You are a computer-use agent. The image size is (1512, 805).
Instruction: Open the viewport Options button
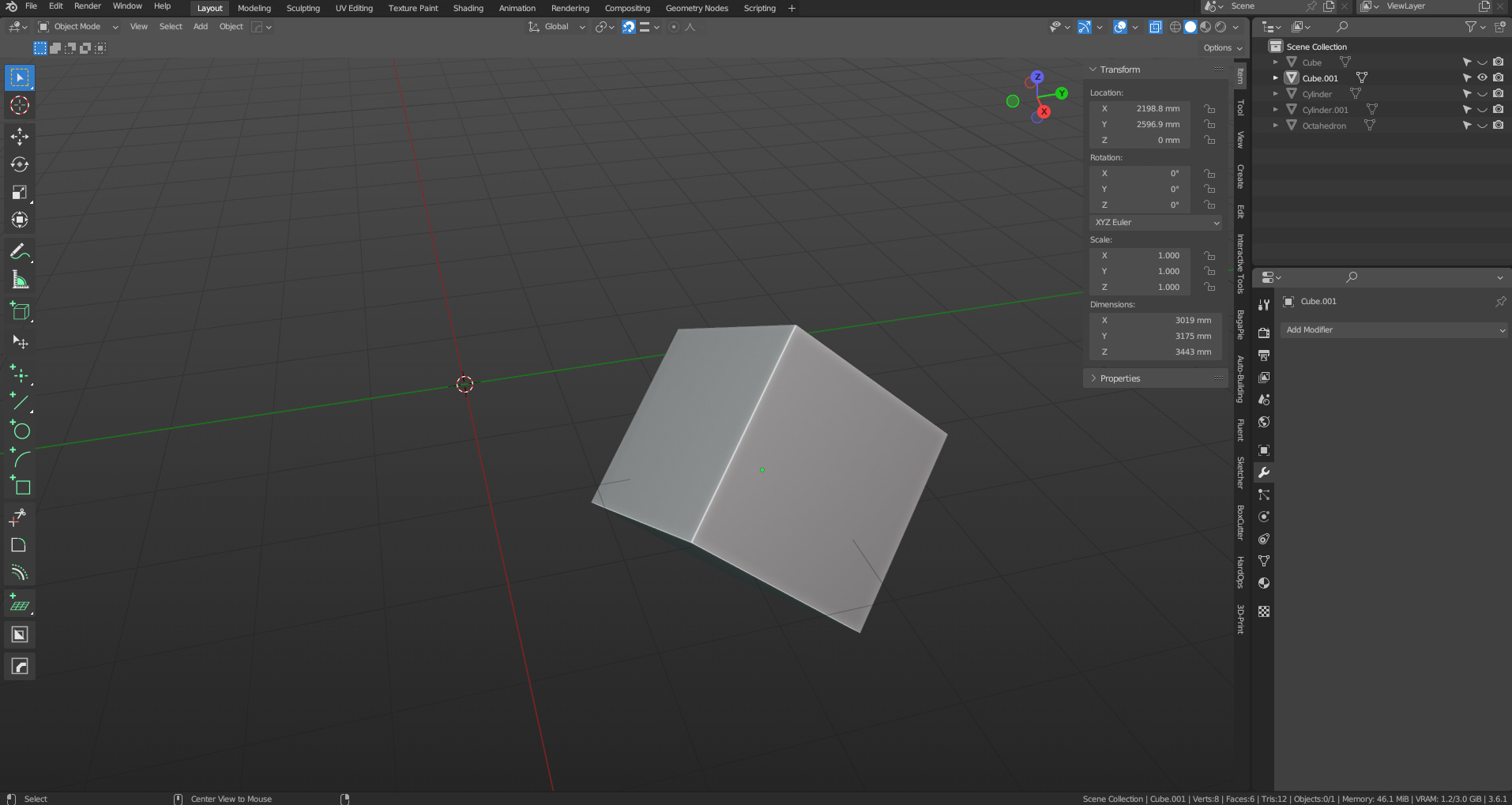pos(1222,48)
